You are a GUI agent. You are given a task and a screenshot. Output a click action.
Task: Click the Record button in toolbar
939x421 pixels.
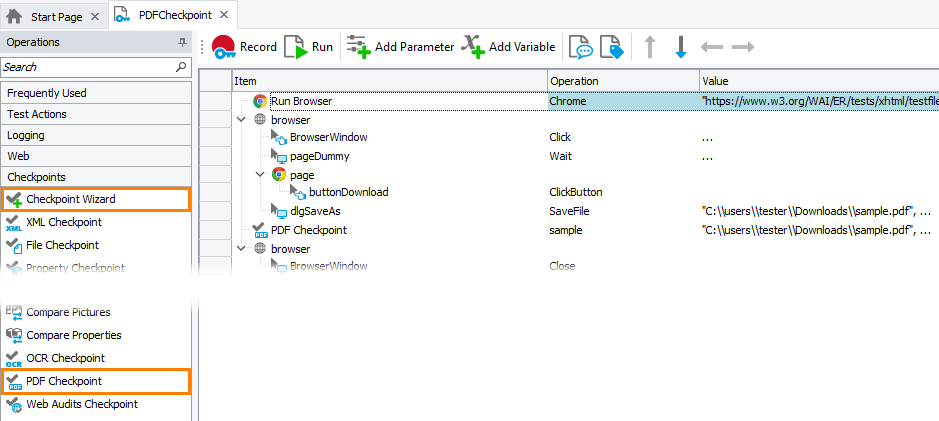(x=244, y=47)
